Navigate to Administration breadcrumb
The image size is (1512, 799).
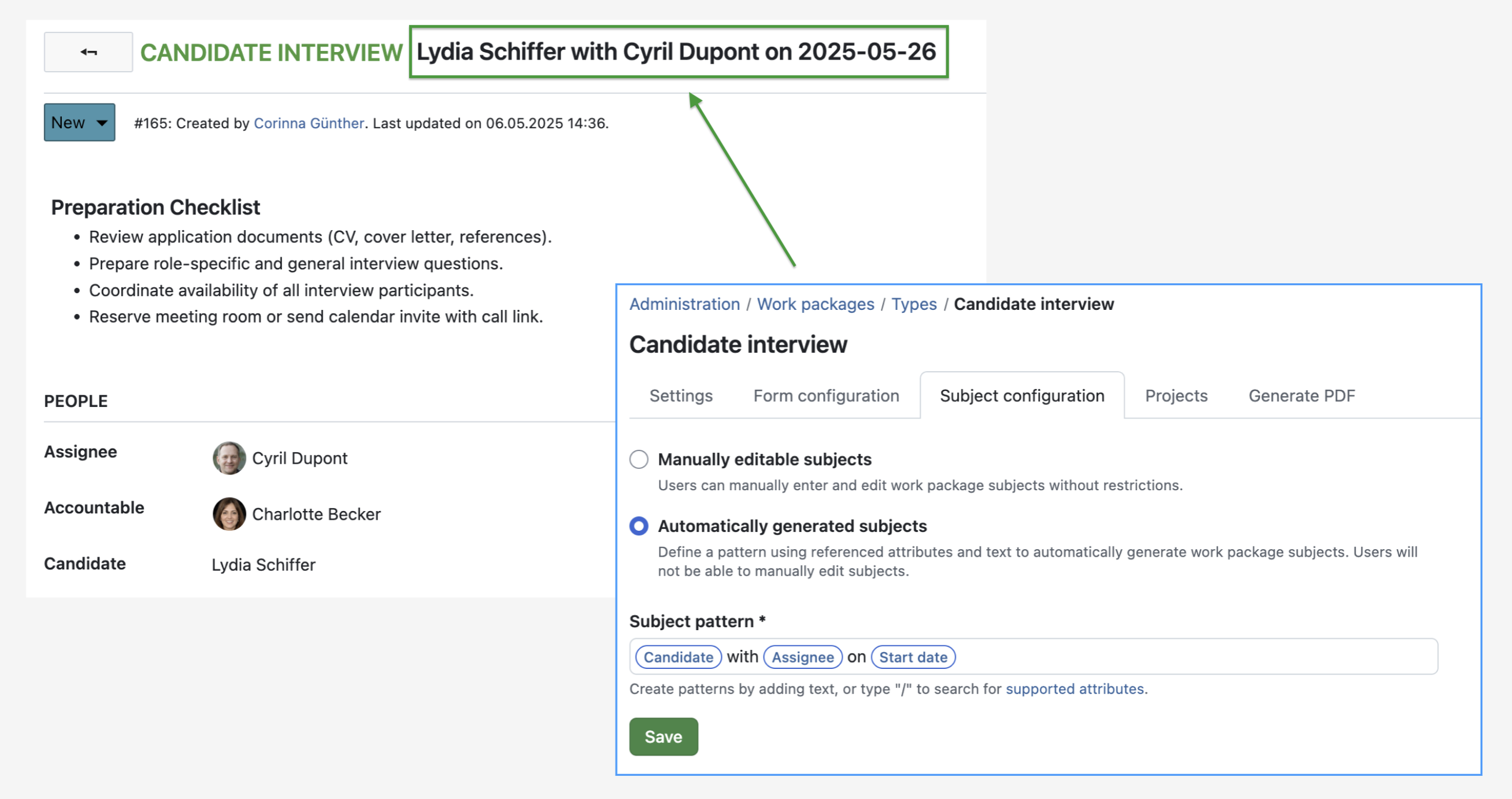(x=684, y=304)
